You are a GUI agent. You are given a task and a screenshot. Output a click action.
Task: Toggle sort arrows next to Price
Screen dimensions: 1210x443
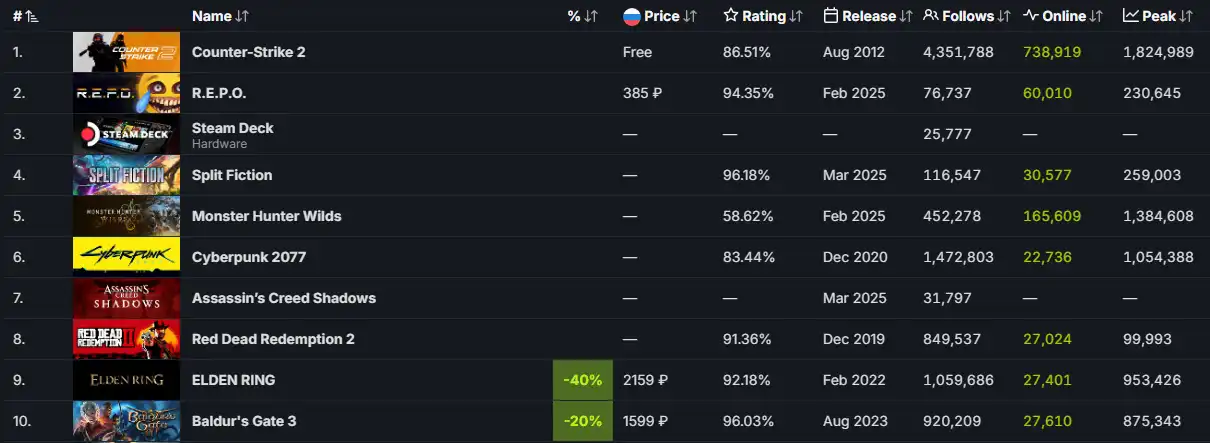click(696, 16)
